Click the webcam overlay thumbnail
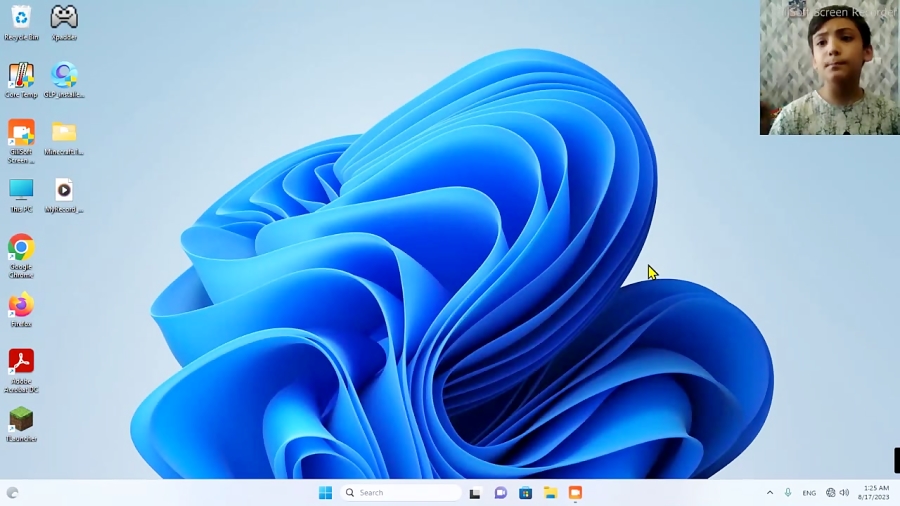This screenshot has width=900, height=506. (x=829, y=68)
